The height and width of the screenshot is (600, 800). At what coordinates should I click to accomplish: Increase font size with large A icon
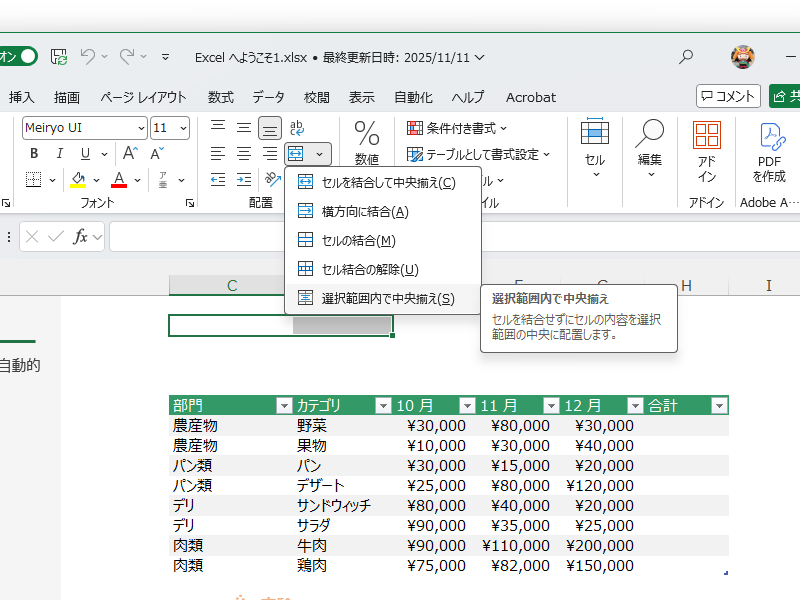coord(130,153)
